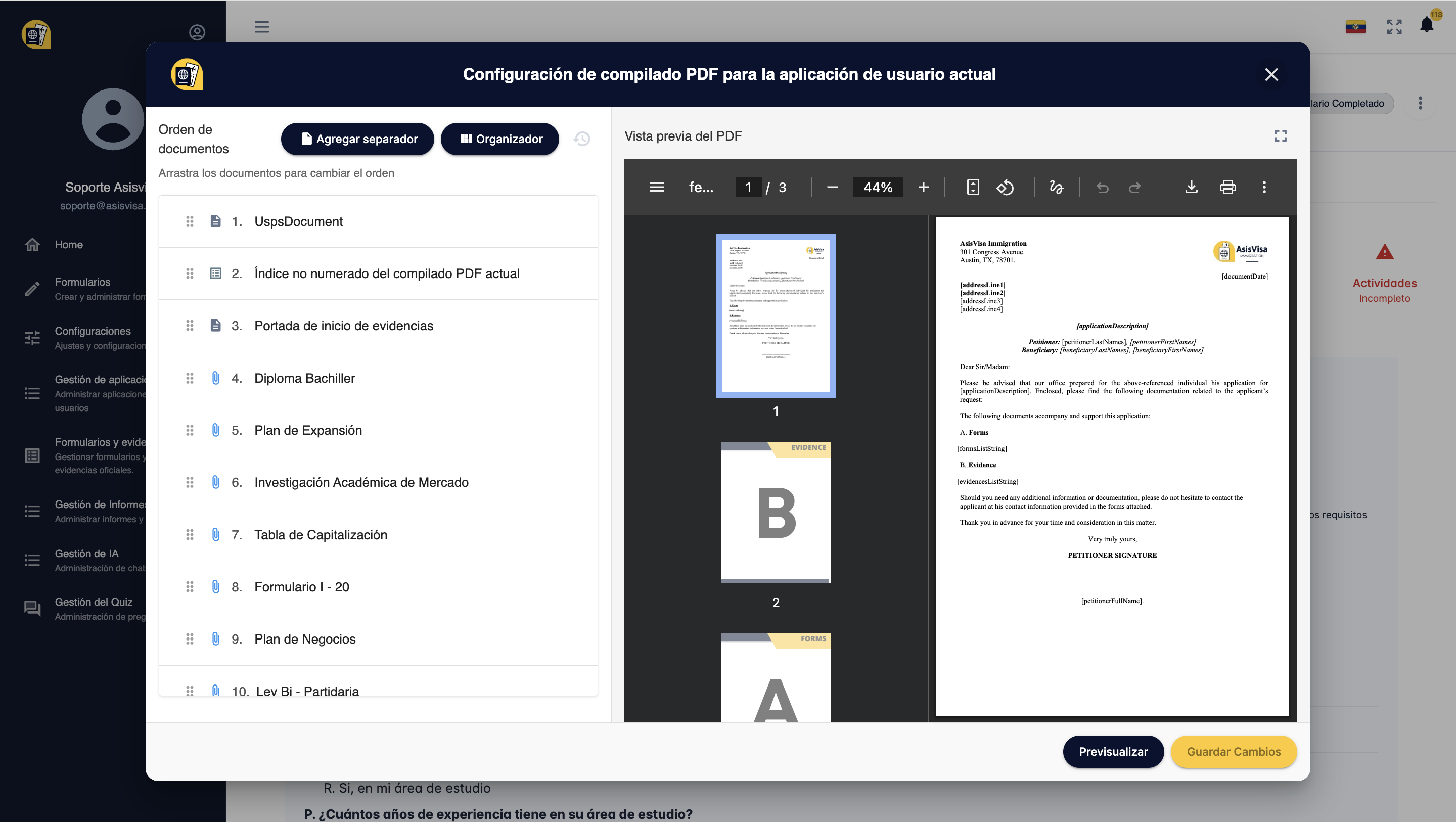Image resolution: width=1456 pixels, height=822 pixels.
Task: Toggle the PDF viewer sidebar menu
Action: click(x=656, y=187)
